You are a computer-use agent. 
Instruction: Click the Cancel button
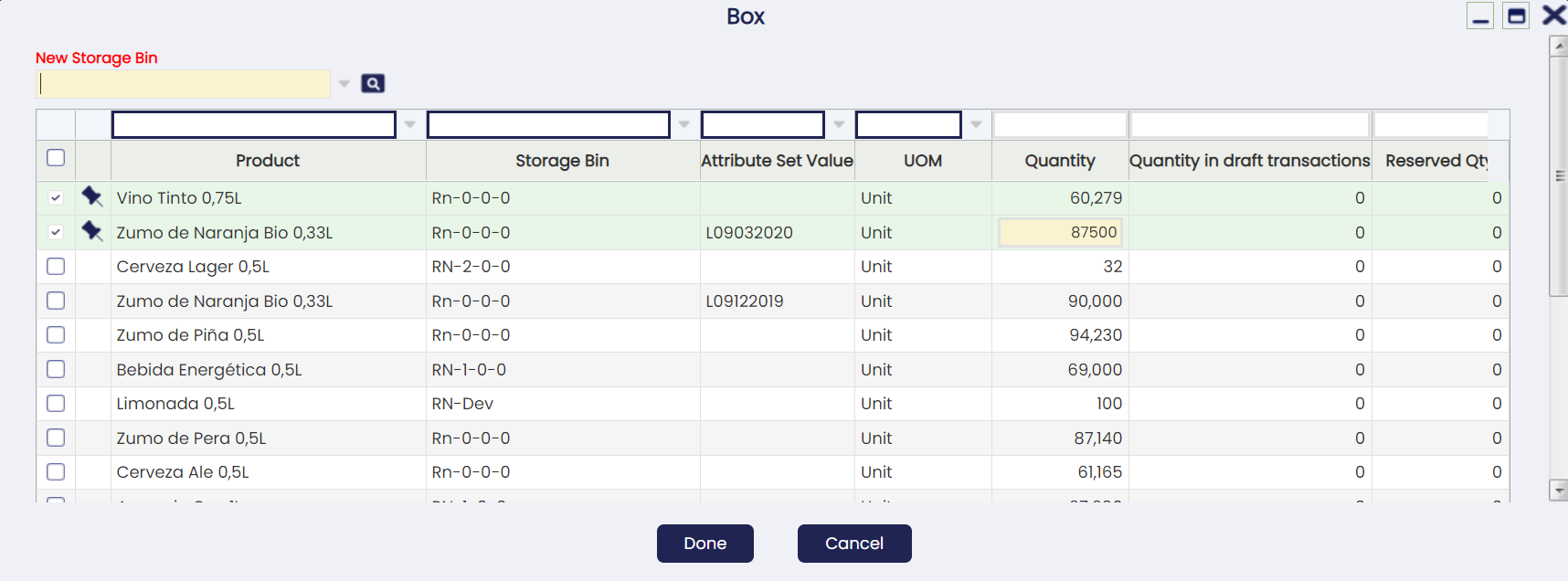coord(854,544)
